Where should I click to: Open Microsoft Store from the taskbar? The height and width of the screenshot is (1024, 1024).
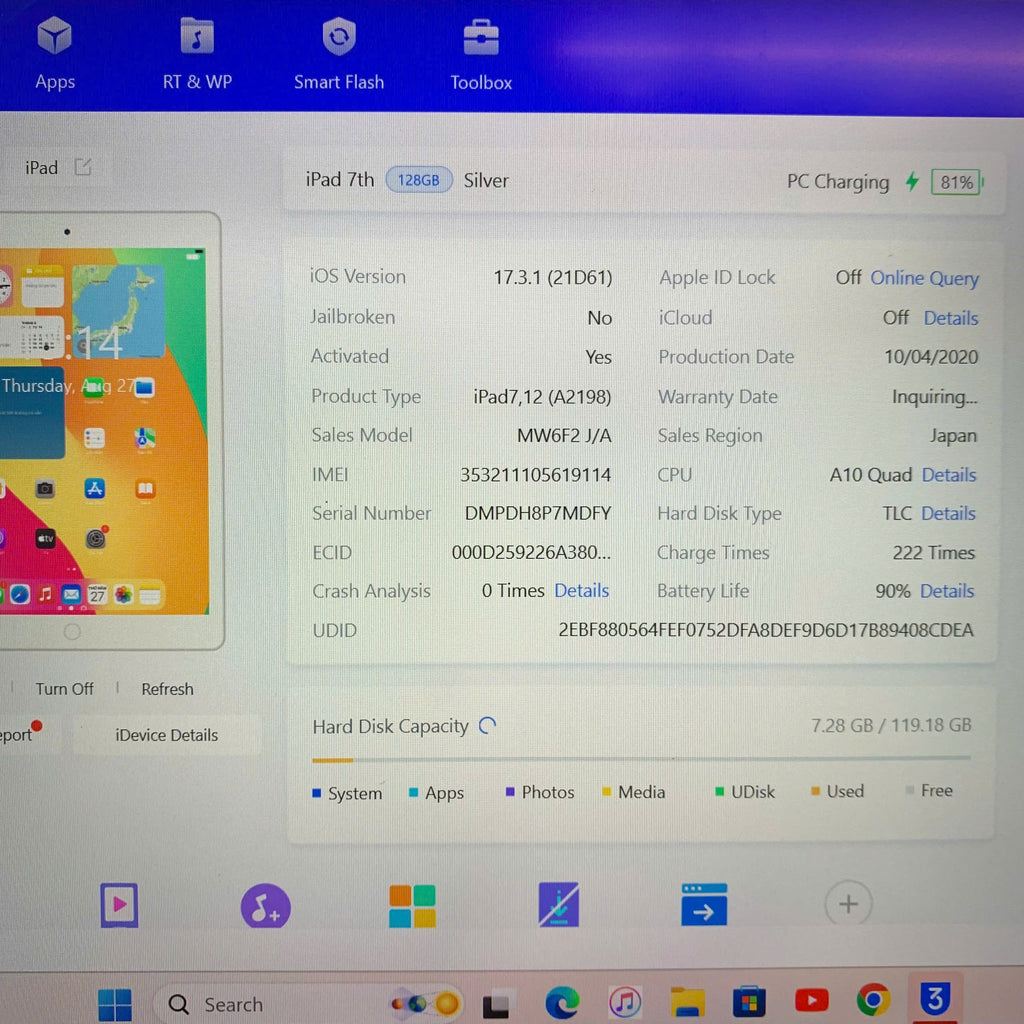[749, 1001]
